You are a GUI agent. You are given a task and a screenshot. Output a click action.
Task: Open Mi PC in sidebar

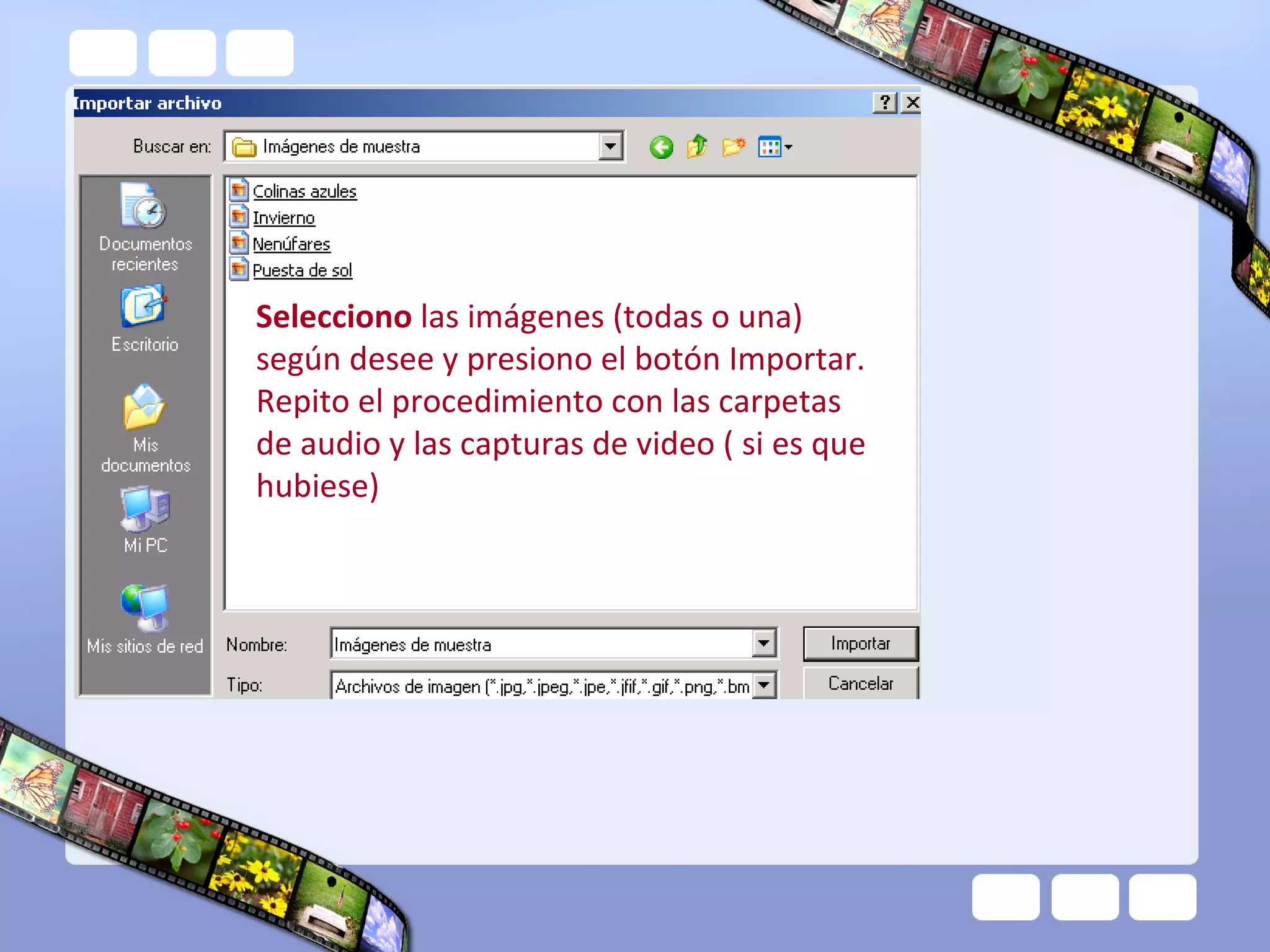click(145, 520)
